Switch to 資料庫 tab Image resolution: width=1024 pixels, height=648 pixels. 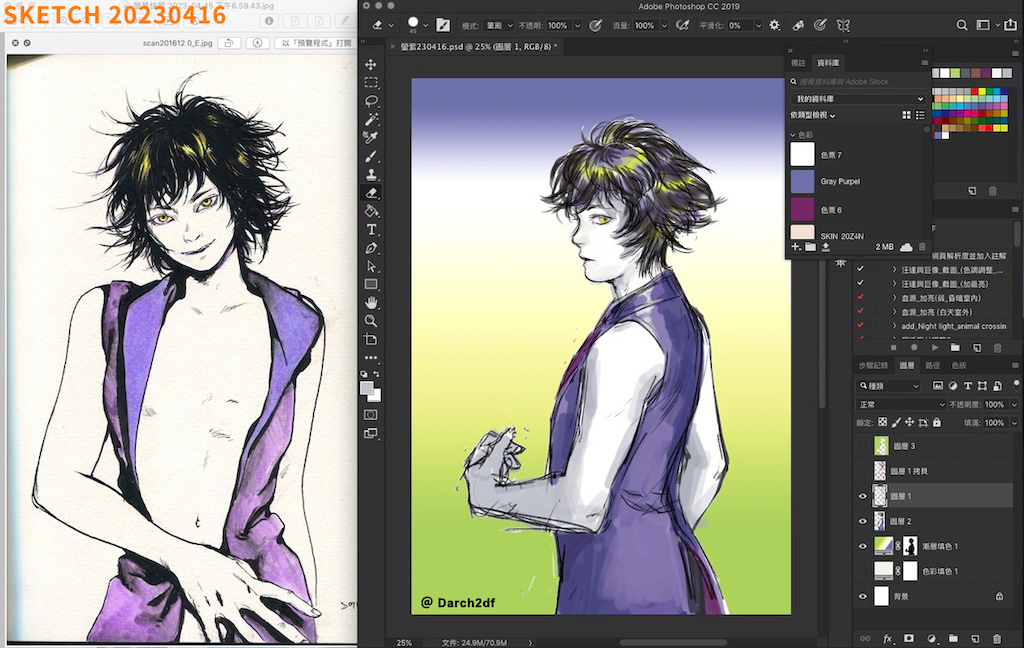pos(827,63)
